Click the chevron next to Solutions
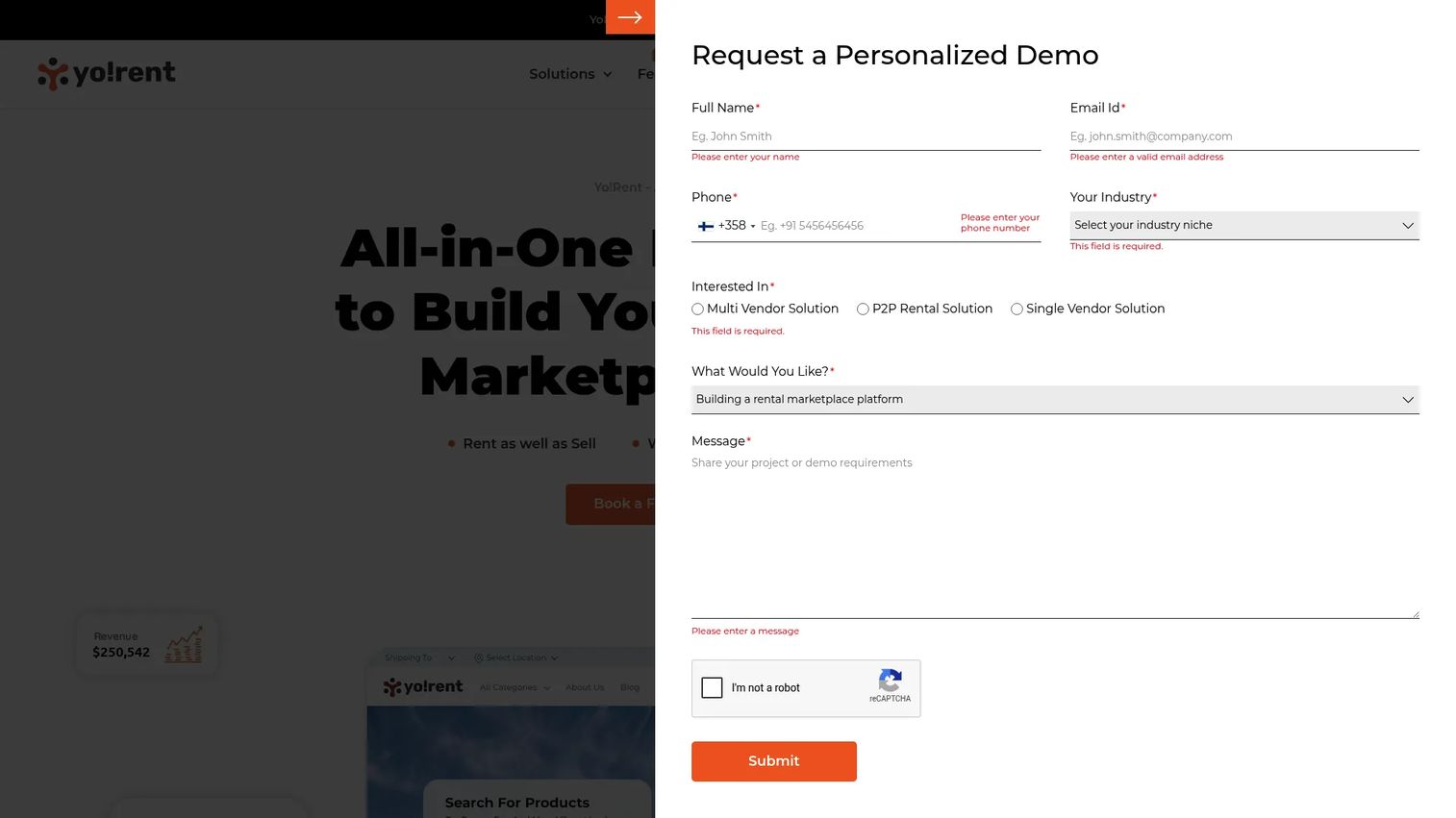1456x818 pixels. [607, 75]
